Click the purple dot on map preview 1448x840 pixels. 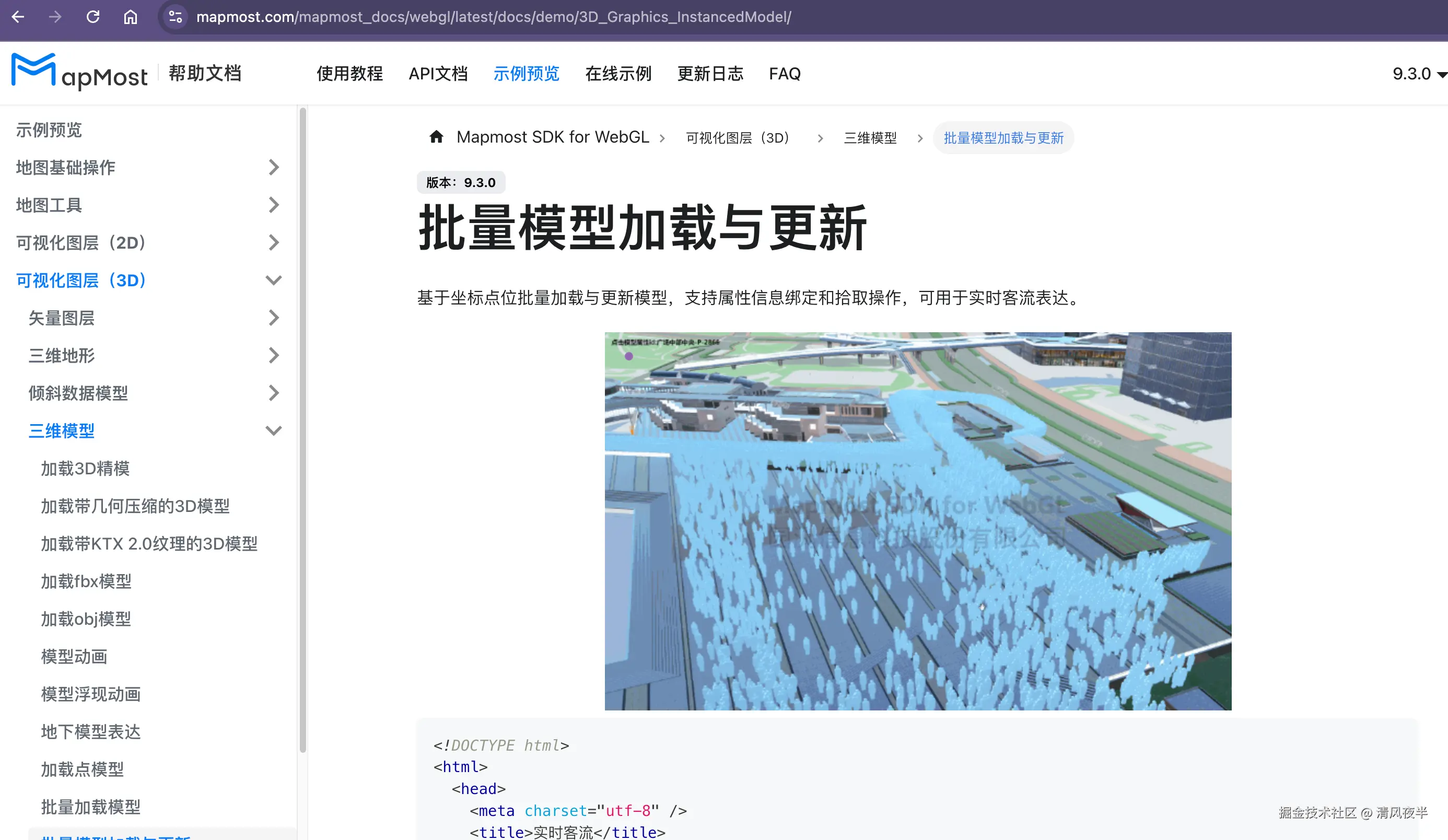[x=628, y=356]
